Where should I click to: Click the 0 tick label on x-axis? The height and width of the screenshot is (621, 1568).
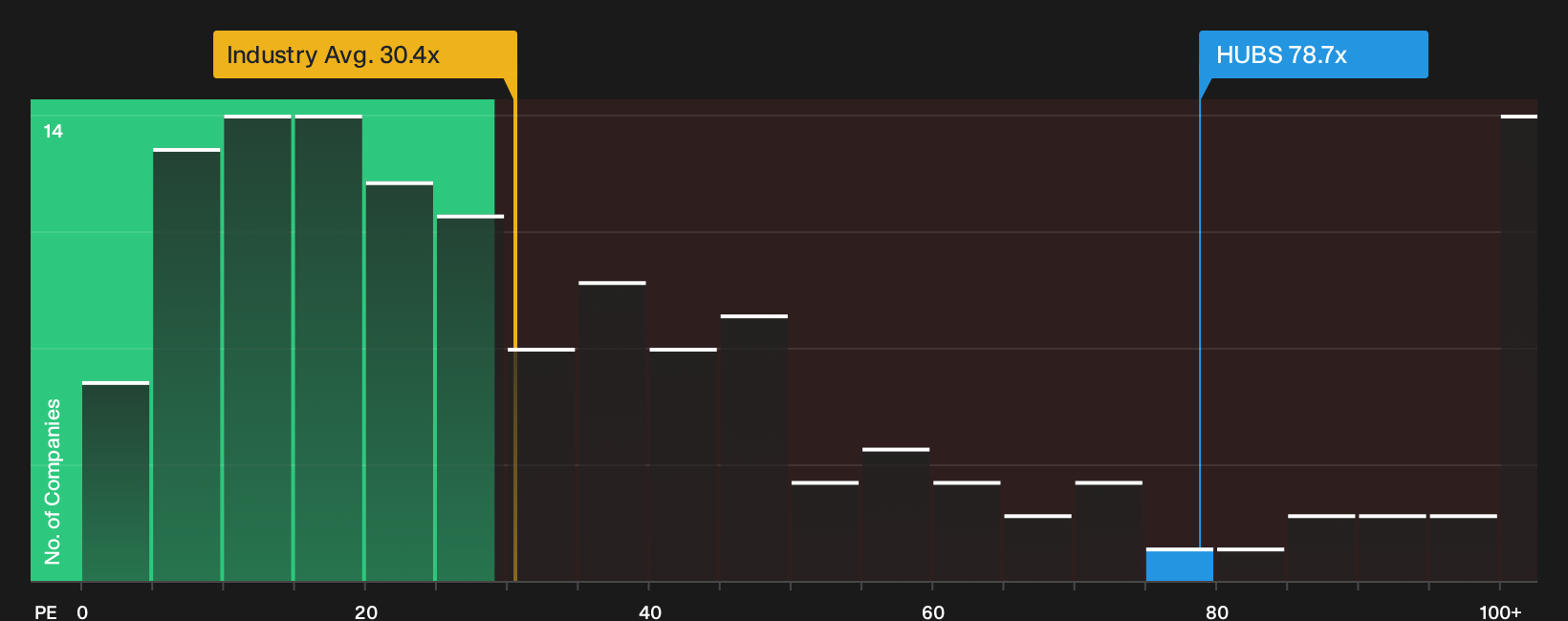coord(82,611)
